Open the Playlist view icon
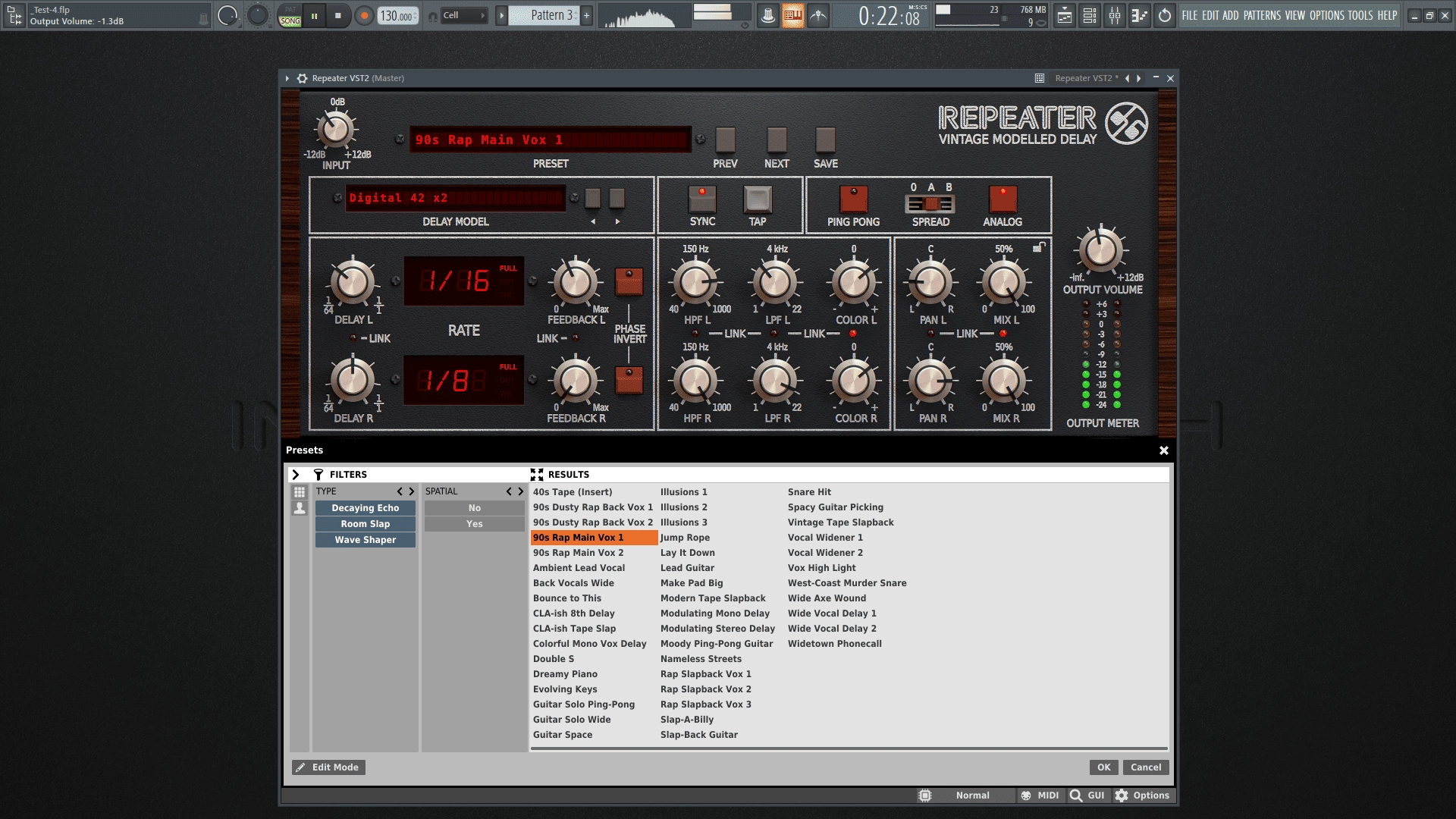 click(1065, 15)
